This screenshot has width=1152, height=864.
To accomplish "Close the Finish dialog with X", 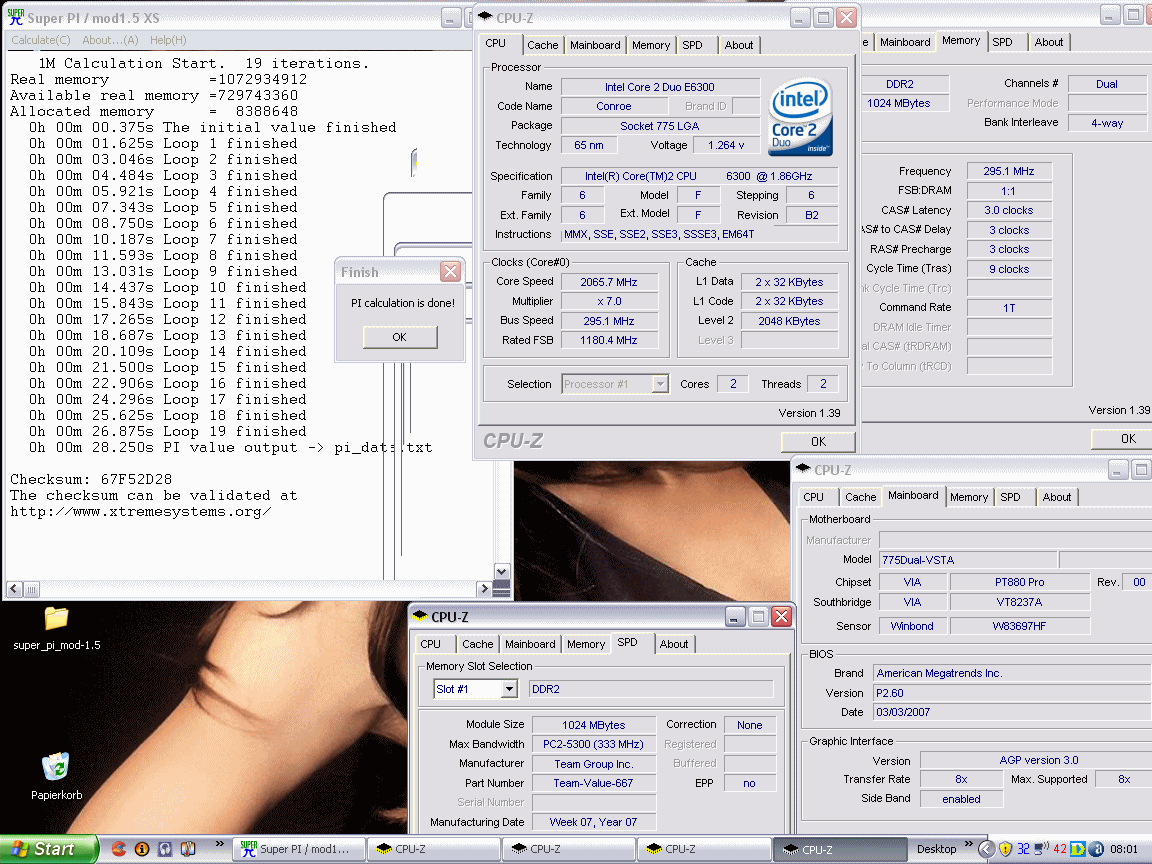I will click(450, 271).
